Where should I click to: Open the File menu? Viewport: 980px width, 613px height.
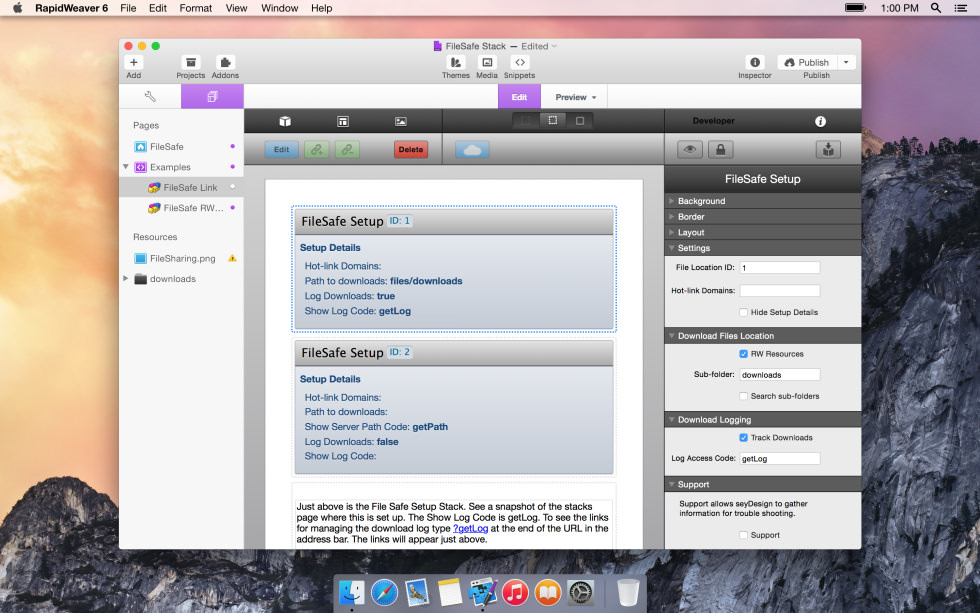128,8
